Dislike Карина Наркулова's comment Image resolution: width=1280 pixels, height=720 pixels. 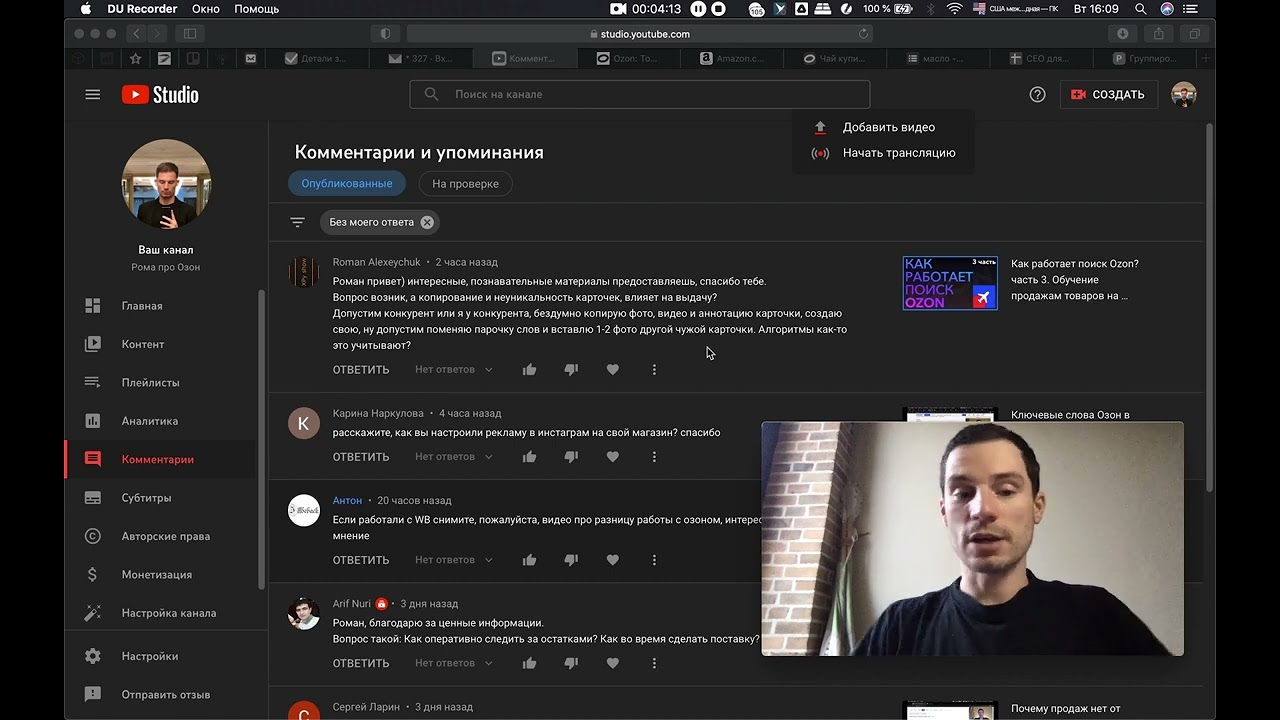click(x=571, y=457)
